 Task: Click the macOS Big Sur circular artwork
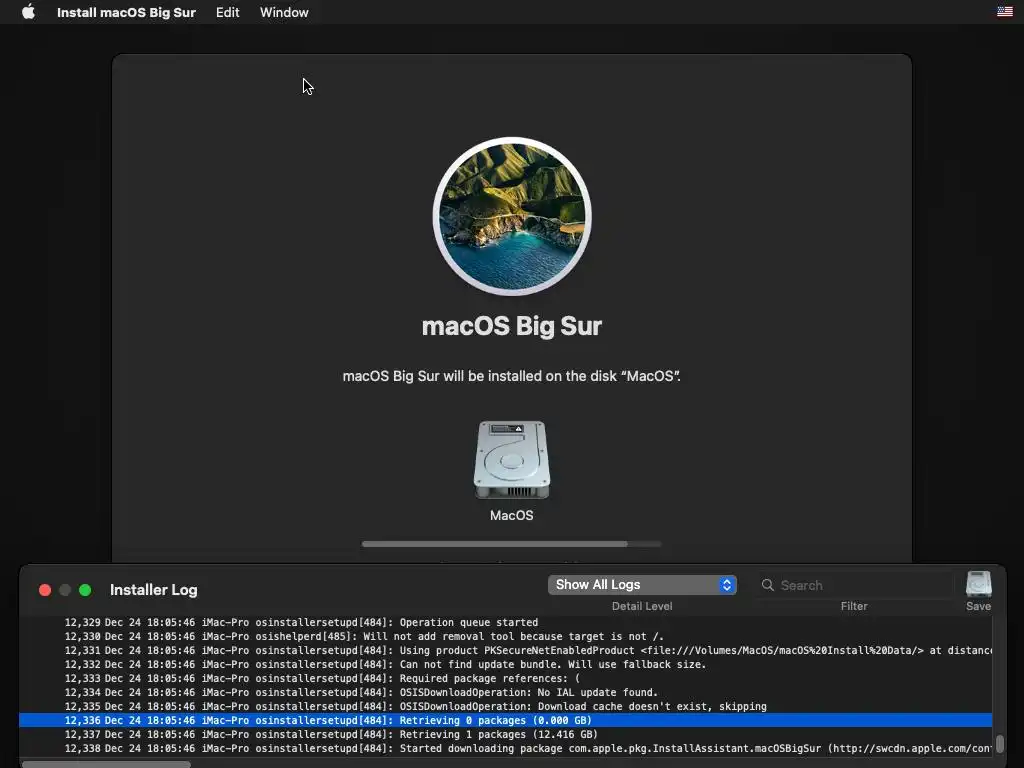point(512,216)
